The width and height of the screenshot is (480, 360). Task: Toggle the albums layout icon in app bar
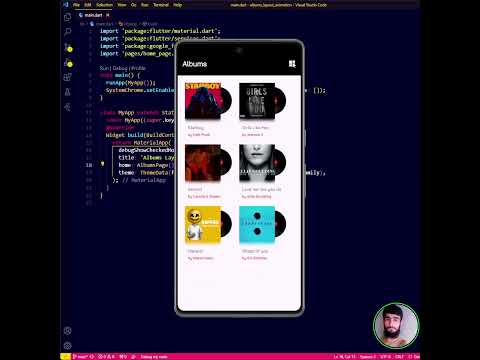pyautogui.click(x=292, y=64)
